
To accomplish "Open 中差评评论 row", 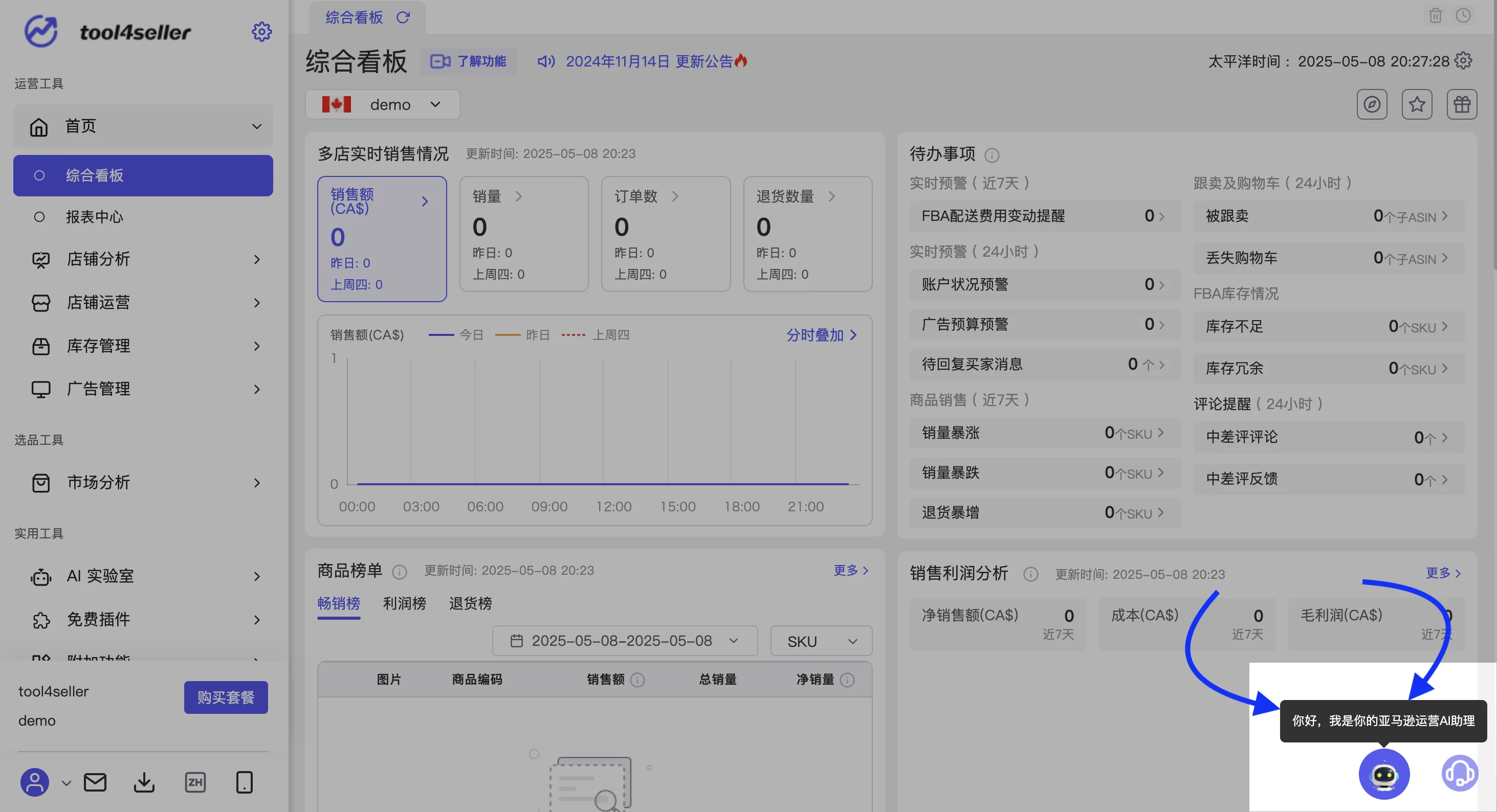I will pos(1329,437).
